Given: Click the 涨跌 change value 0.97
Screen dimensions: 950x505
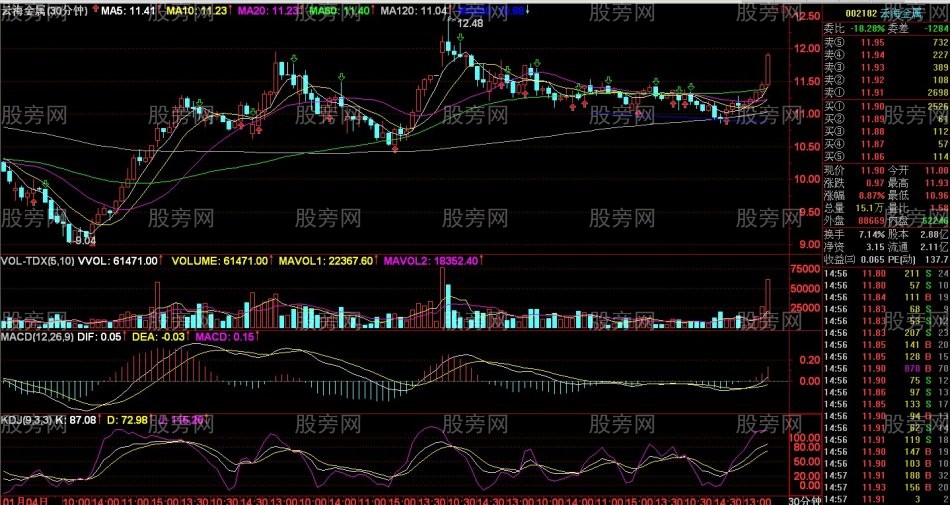Looking at the screenshot, I should click(x=873, y=183).
